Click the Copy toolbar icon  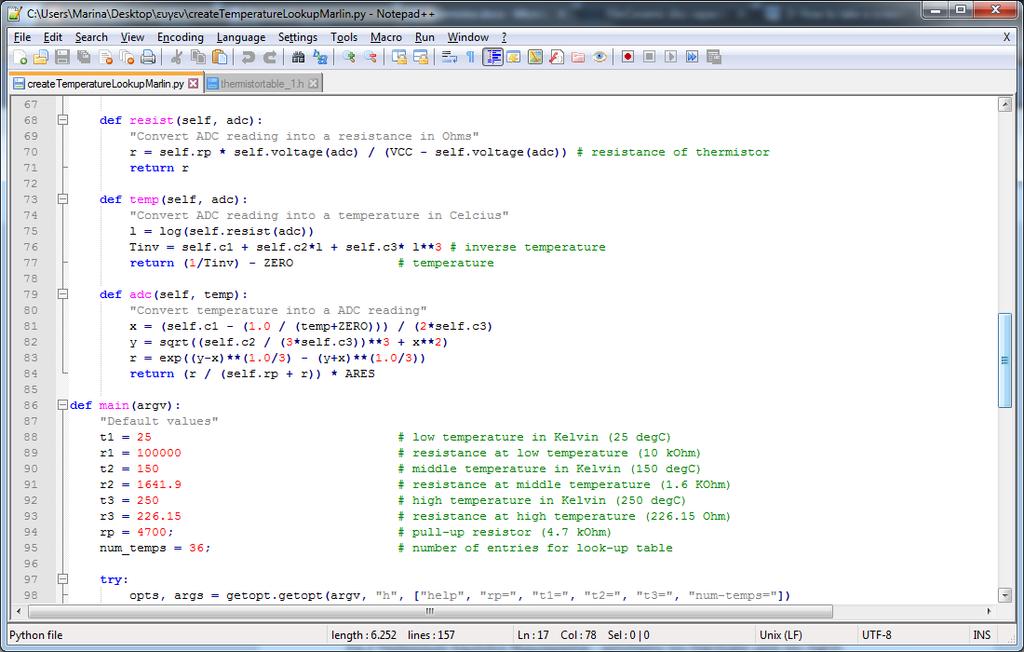pyautogui.click(x=197, y=57)
